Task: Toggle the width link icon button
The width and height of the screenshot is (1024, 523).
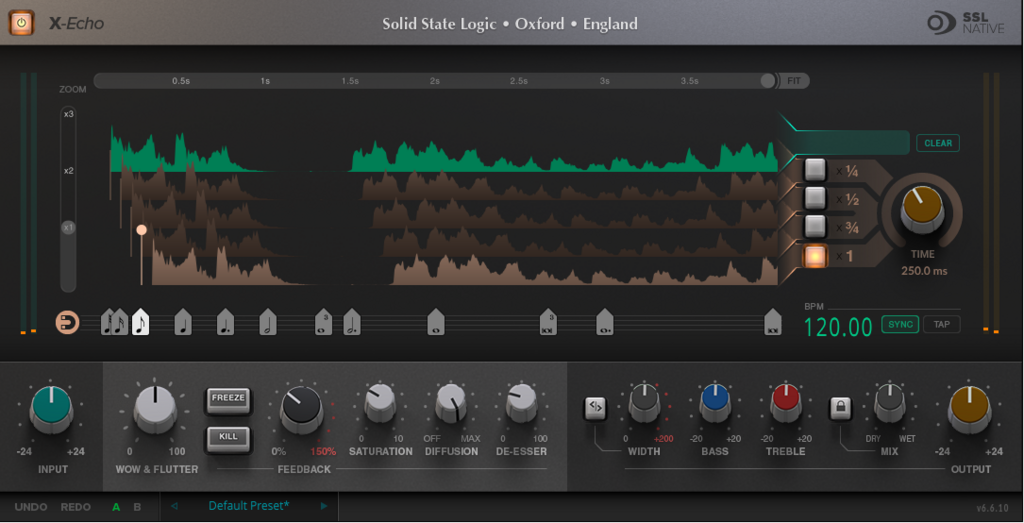Action: (595, 408)
